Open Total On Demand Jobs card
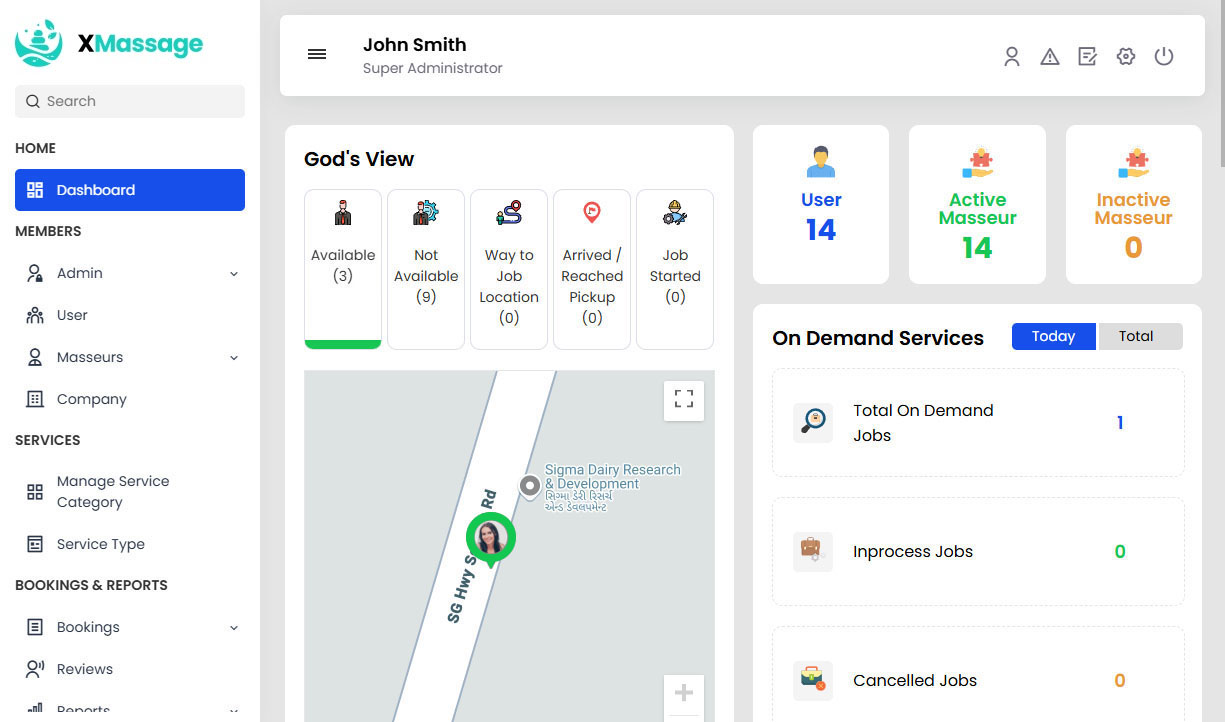Viewport: 1225px width, 722px height. [x=978, y=423]
